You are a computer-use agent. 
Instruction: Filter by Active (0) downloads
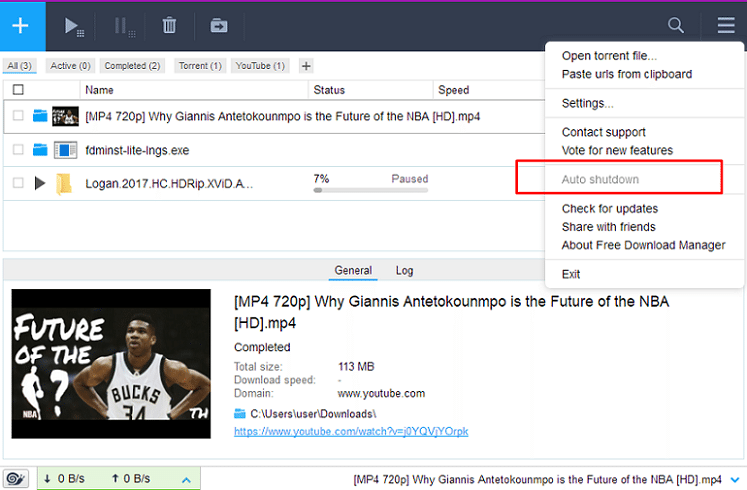click(71, 66)
